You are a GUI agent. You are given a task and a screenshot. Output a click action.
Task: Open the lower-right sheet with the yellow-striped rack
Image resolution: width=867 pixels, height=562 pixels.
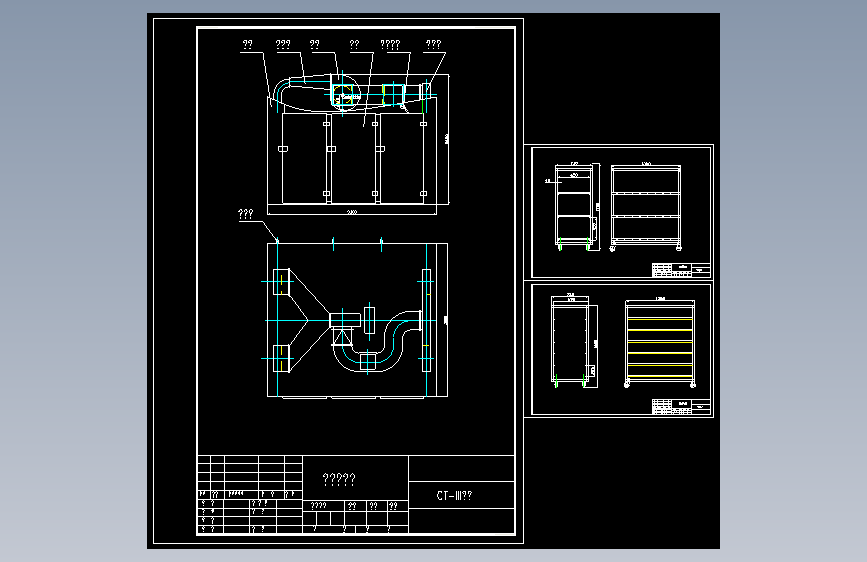(621, 350)
